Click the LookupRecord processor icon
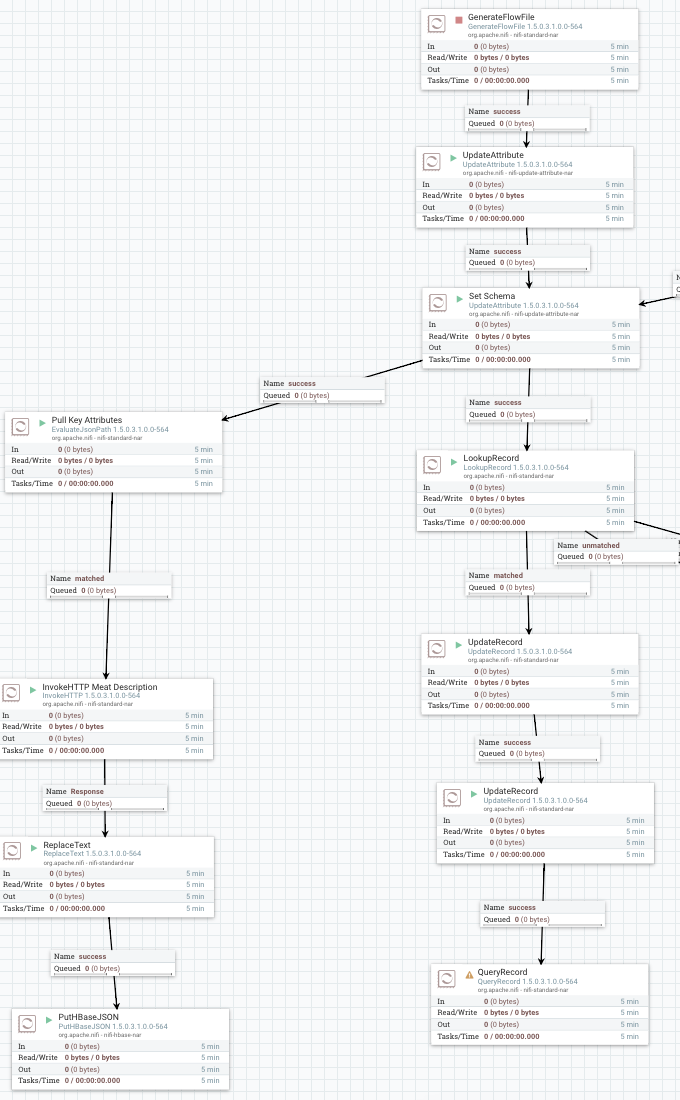This screenshot has height=1100, width=680. (x=432, y=464)
